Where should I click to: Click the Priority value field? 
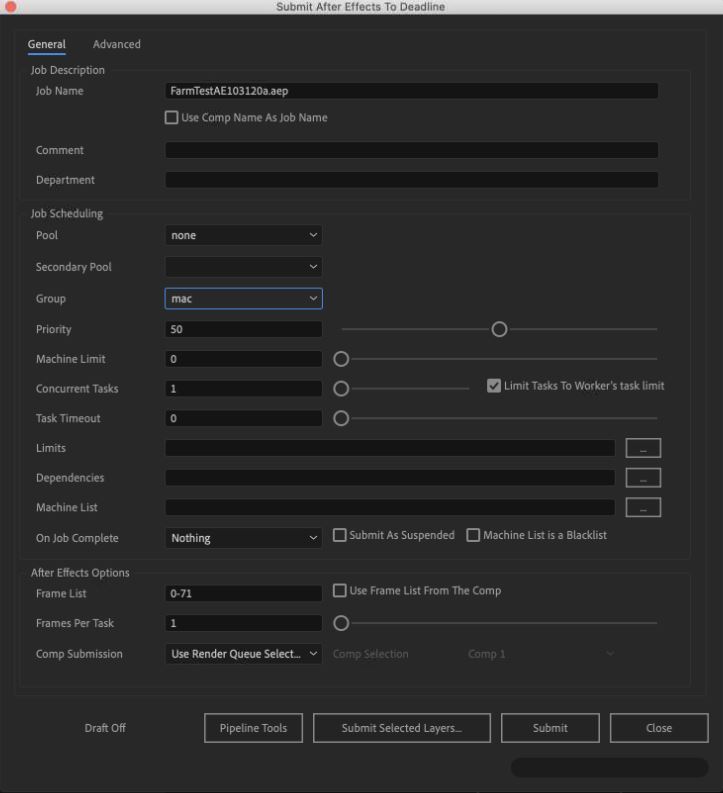(244, 329)
